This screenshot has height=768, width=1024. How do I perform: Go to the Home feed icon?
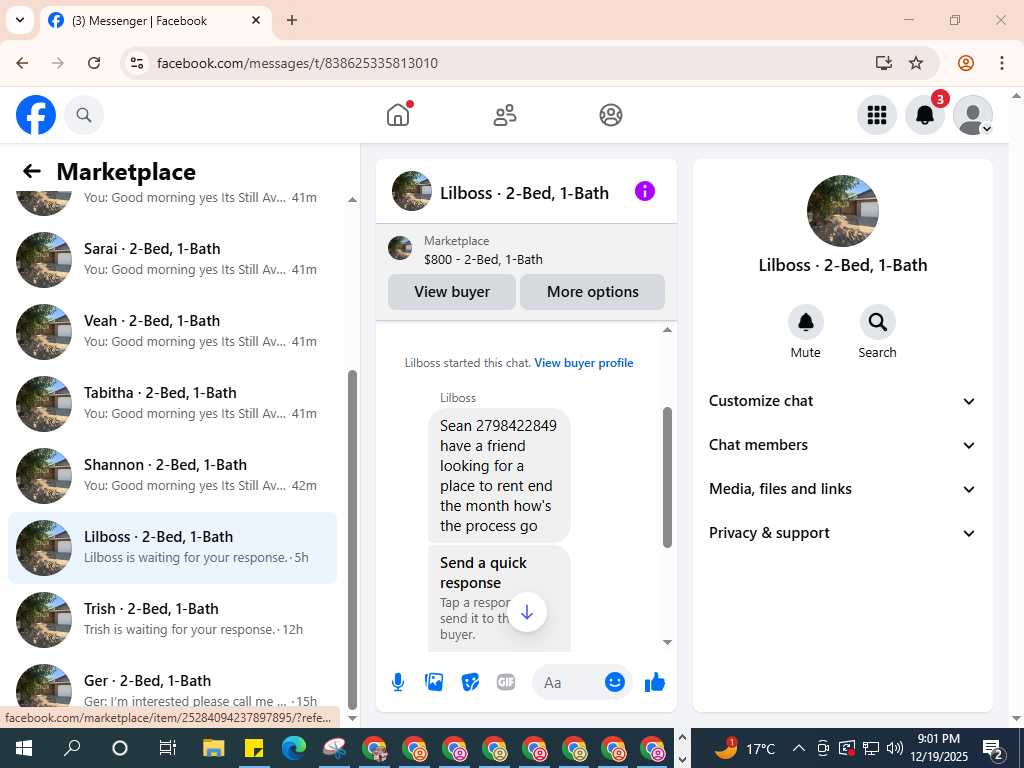(x=398, y=115)
